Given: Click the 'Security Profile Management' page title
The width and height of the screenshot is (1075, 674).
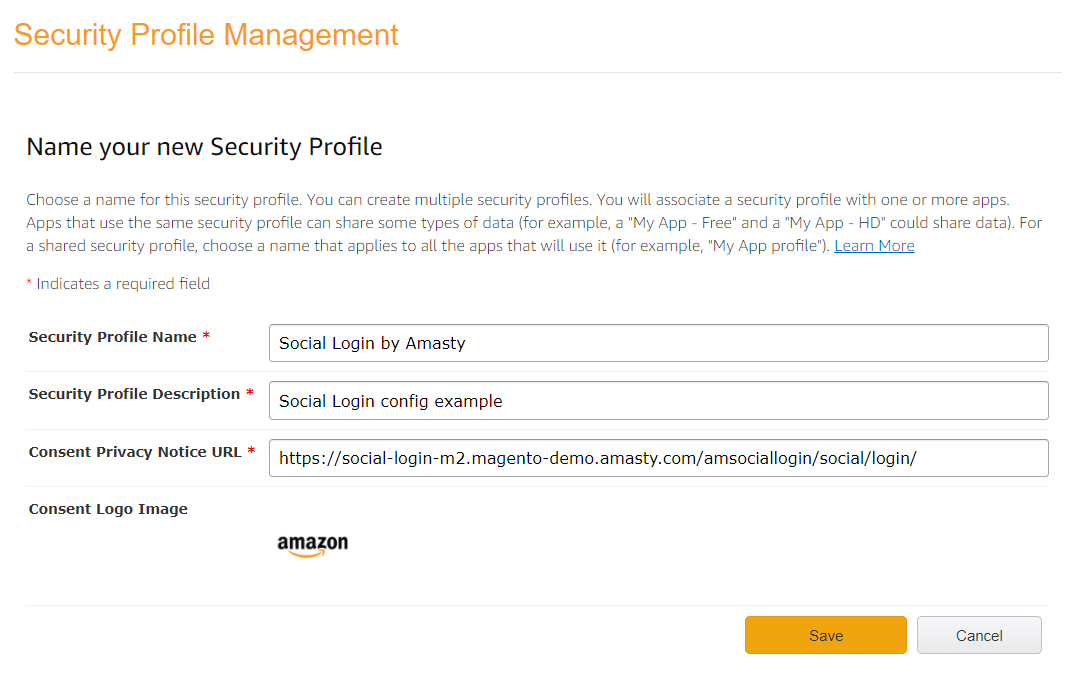Looking at the screenshot, I should click(206, 35).
